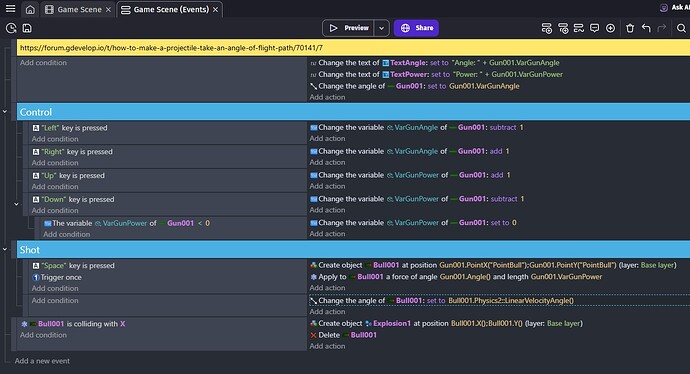Select the VarGunPower set to 0 action
Screen dimensions: 690x374
point(413,223)
